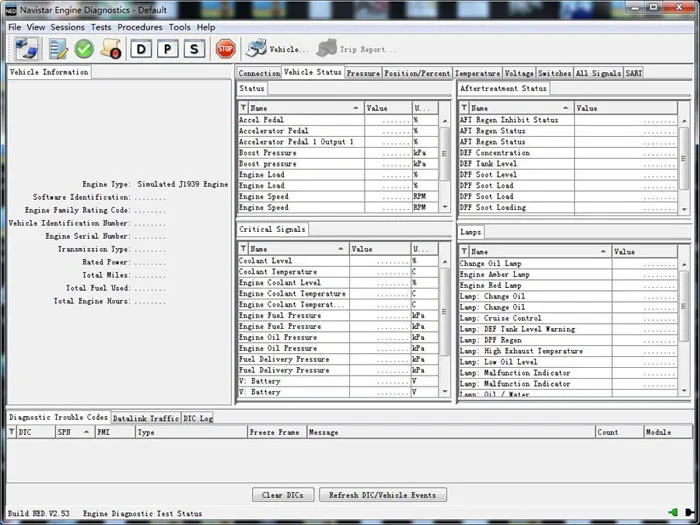The image size is (700, 525).
Task: Open the notes pencil icon in toolbar
Action: (58, 49)
